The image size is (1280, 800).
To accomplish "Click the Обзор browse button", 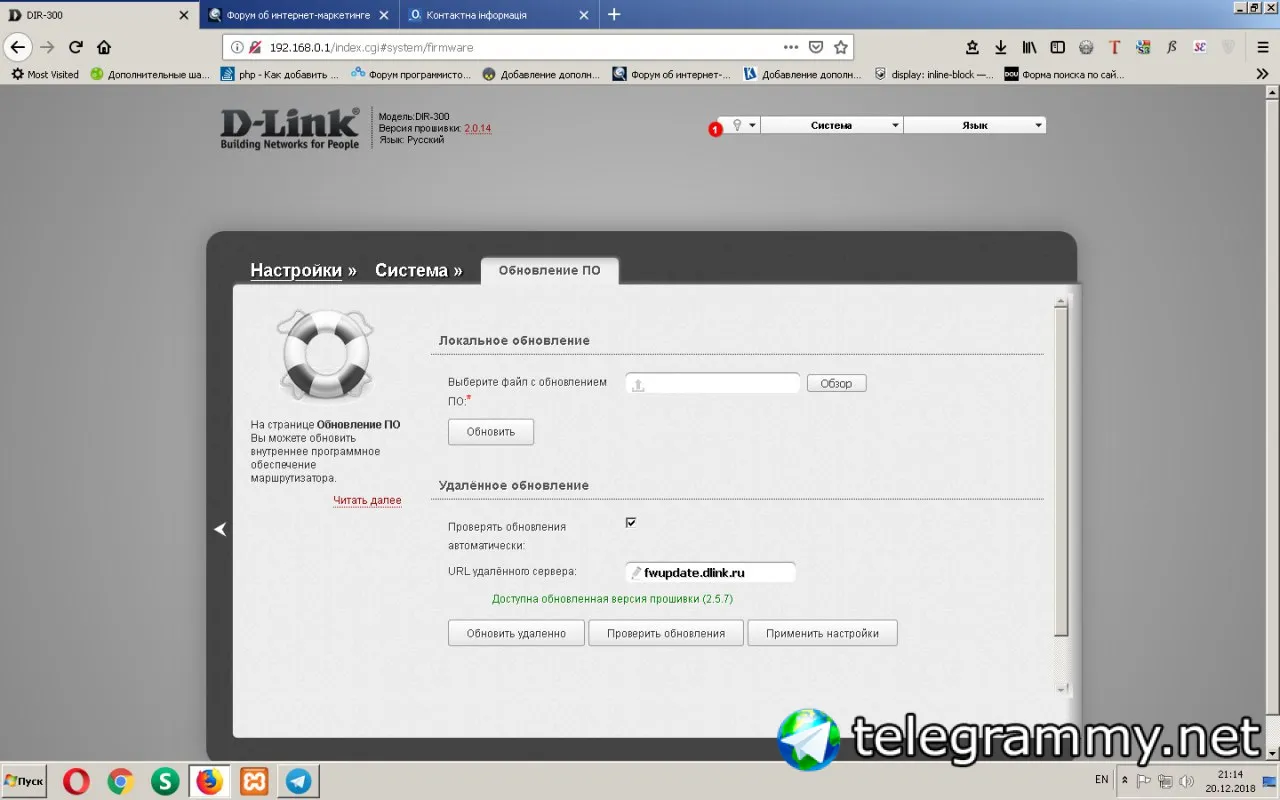I will click(x=836, y=383).
